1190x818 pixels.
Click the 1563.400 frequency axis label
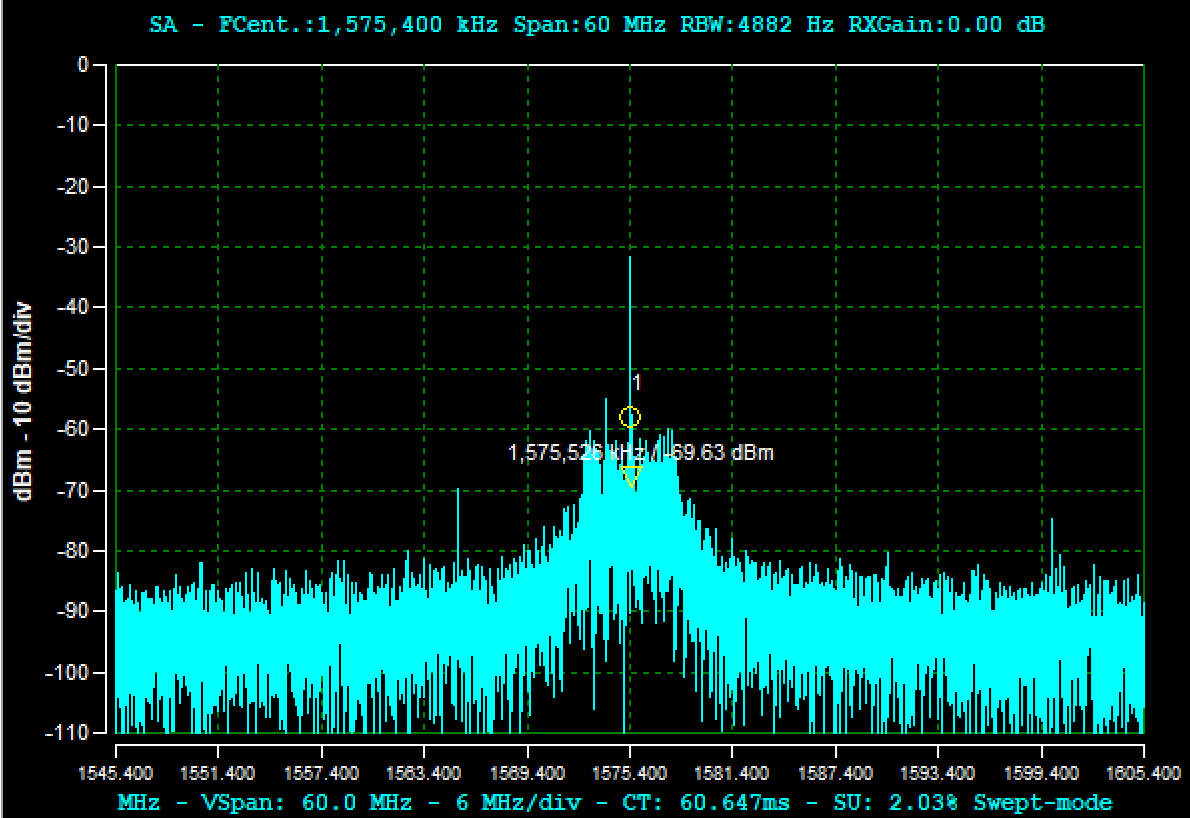(x=423, y=773)
